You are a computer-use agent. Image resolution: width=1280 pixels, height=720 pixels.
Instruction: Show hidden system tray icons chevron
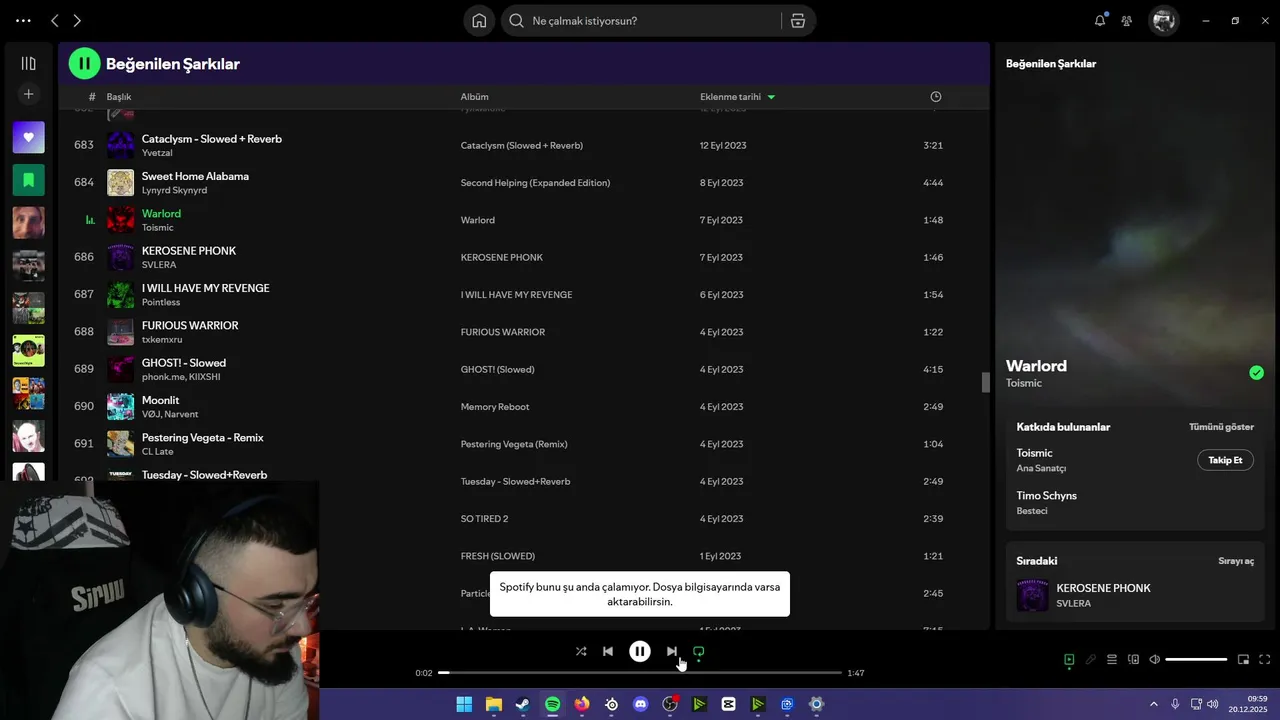[1153, 704]
